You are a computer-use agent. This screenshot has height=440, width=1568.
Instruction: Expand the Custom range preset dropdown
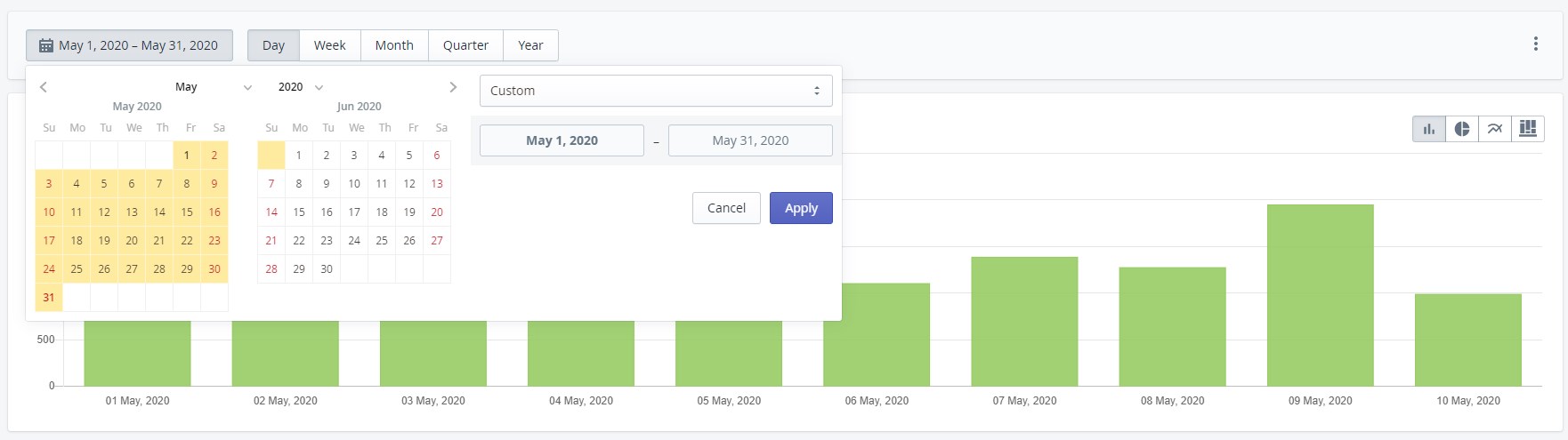(x=655, y=91)
